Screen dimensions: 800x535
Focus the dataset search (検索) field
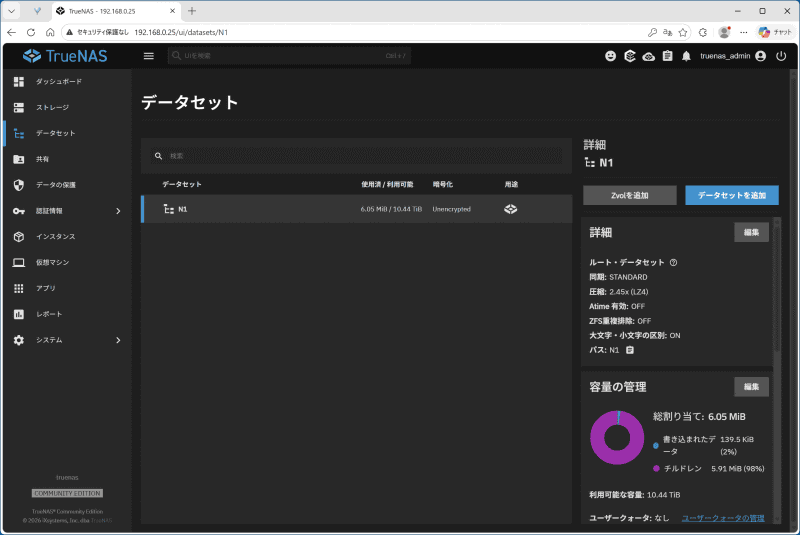(357, 156)
